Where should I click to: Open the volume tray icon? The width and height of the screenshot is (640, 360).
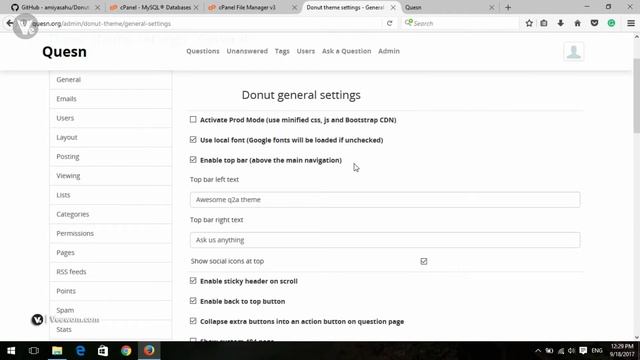click(x=571, y=351)
